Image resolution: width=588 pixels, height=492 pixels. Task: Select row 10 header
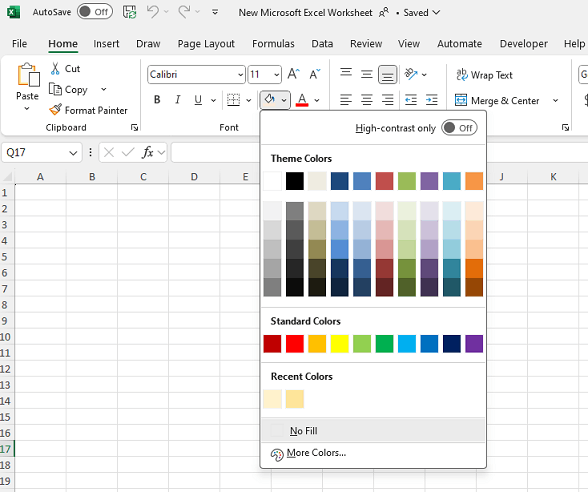tap(6, 337)
